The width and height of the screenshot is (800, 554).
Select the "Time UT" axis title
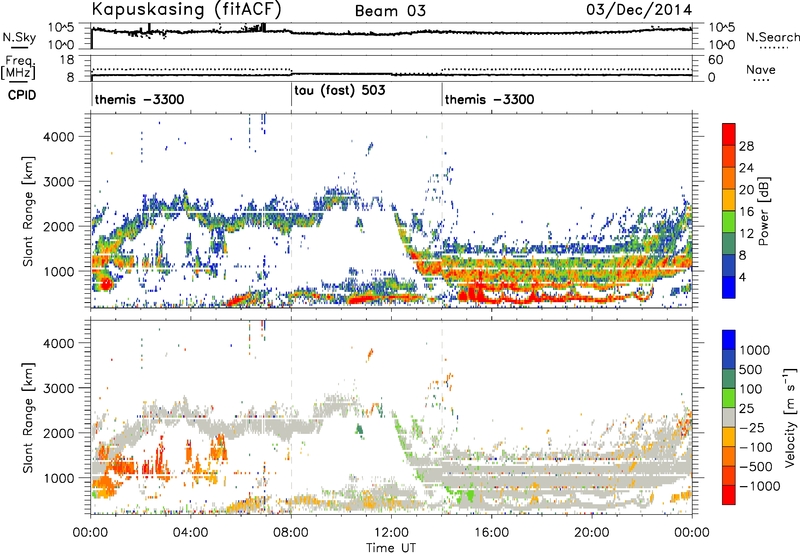pyautogui.click(x=391, y=547)
